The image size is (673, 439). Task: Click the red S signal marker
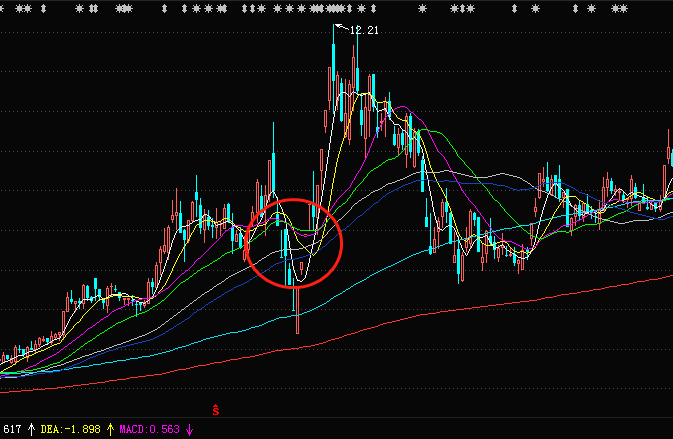[x=215, y=410]
